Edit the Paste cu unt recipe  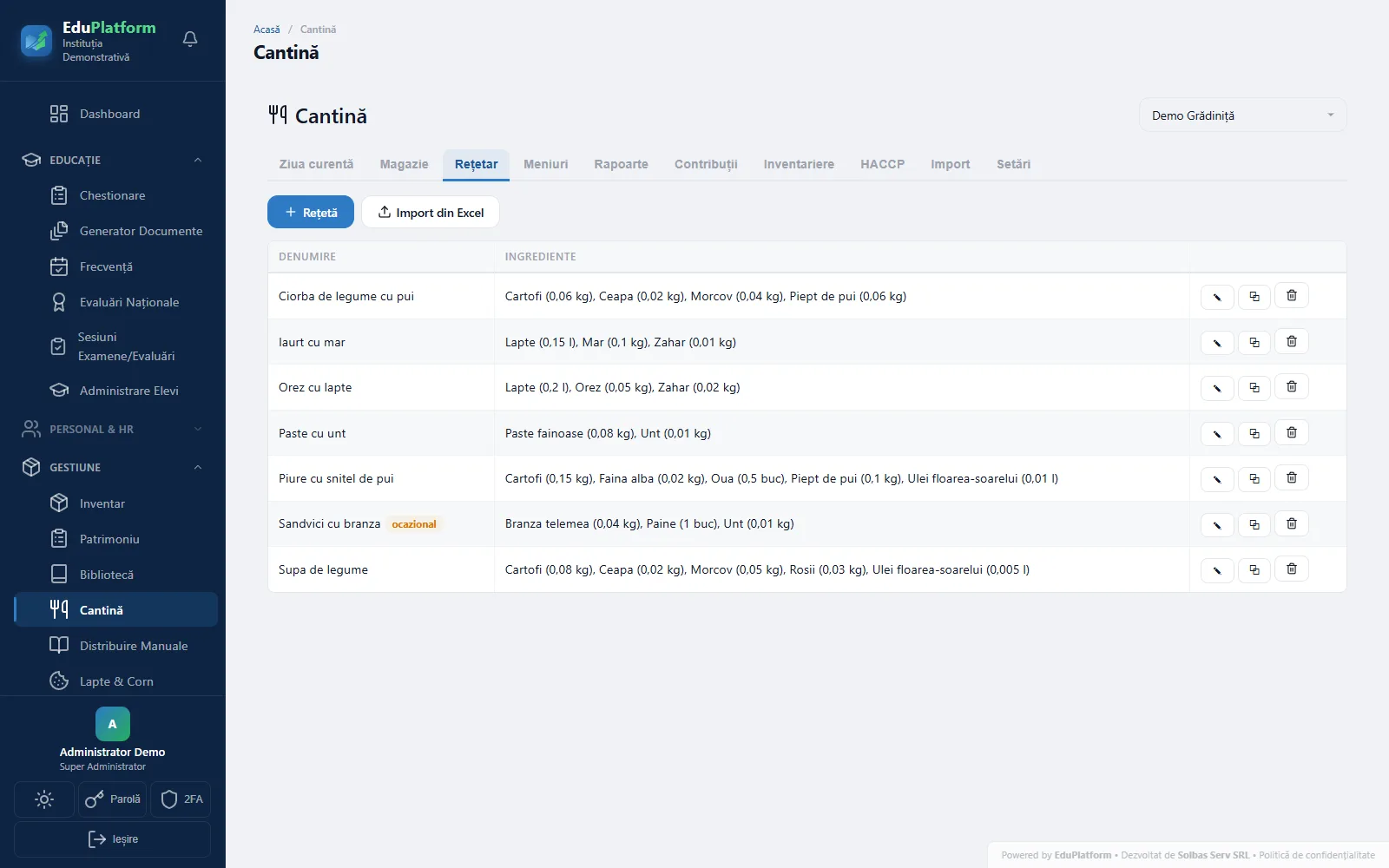pos(1217,433)
